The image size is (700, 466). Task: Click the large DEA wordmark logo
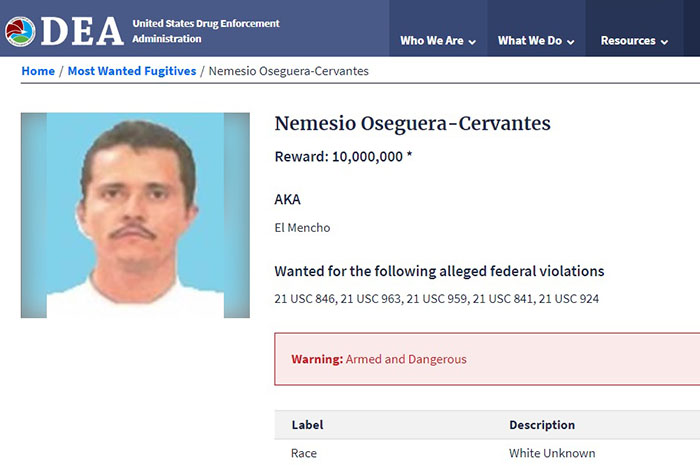pyautogui.click(x=80, y=31)
